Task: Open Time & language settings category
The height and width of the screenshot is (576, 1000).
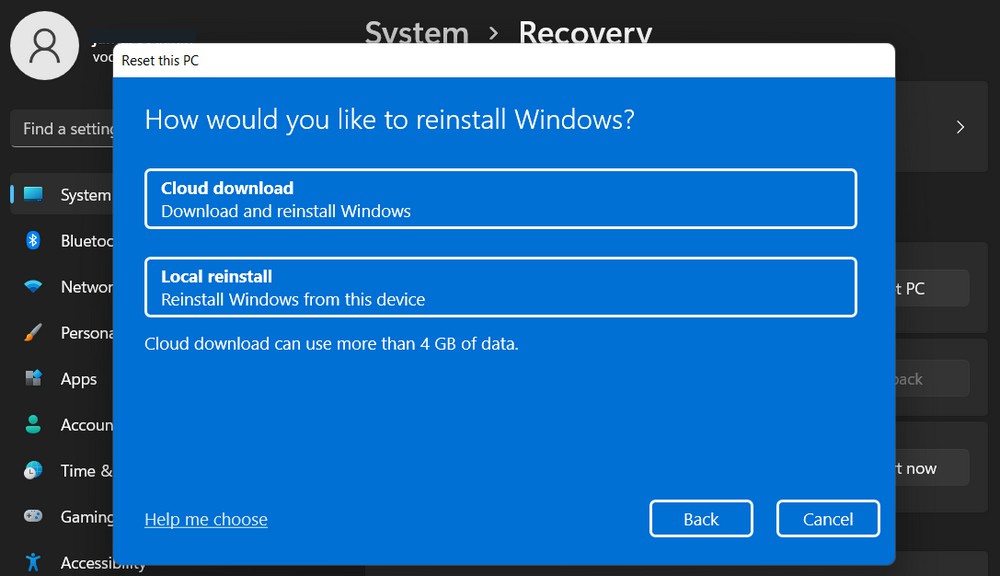Action: (x=62, y=471)
